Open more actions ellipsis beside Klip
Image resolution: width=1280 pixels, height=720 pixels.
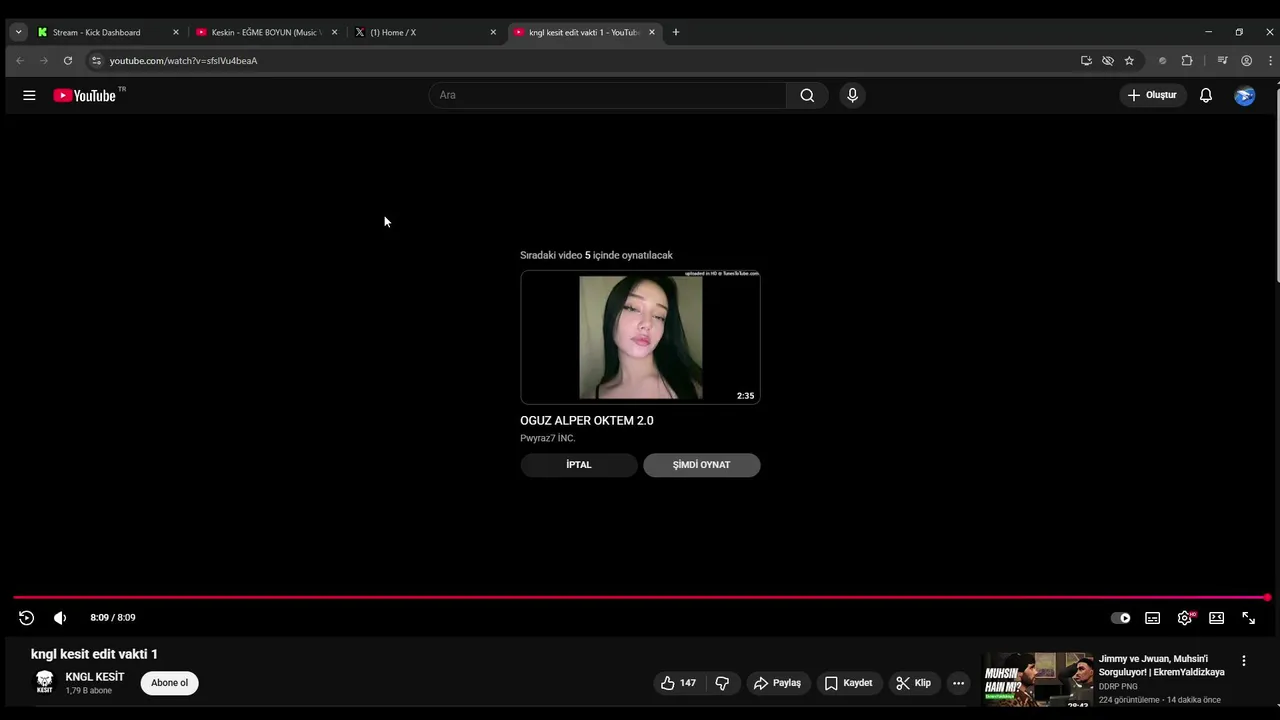pyautogui.click(x=958, y=683)
